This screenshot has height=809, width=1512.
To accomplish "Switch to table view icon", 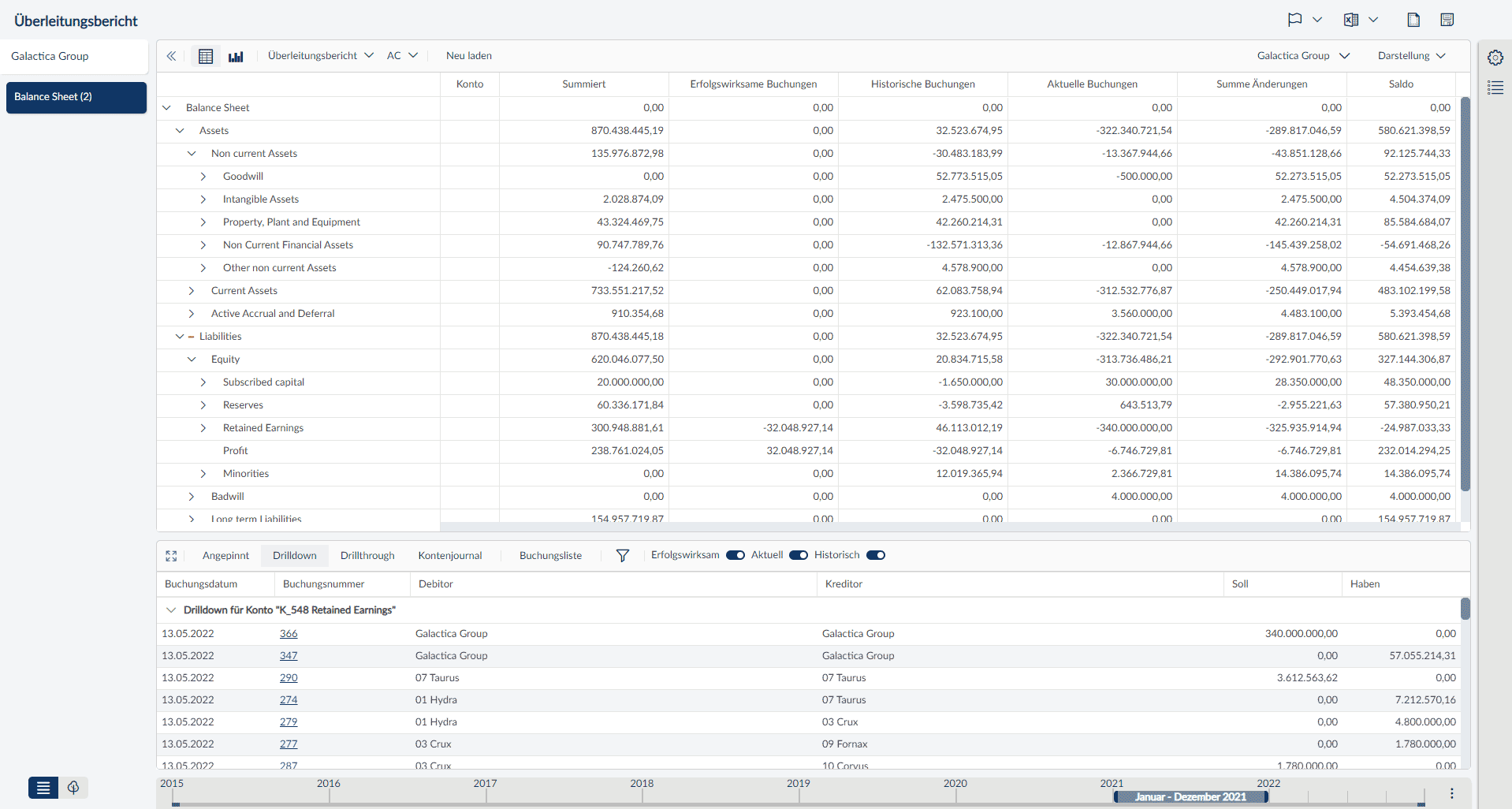I will click(206, 56).
